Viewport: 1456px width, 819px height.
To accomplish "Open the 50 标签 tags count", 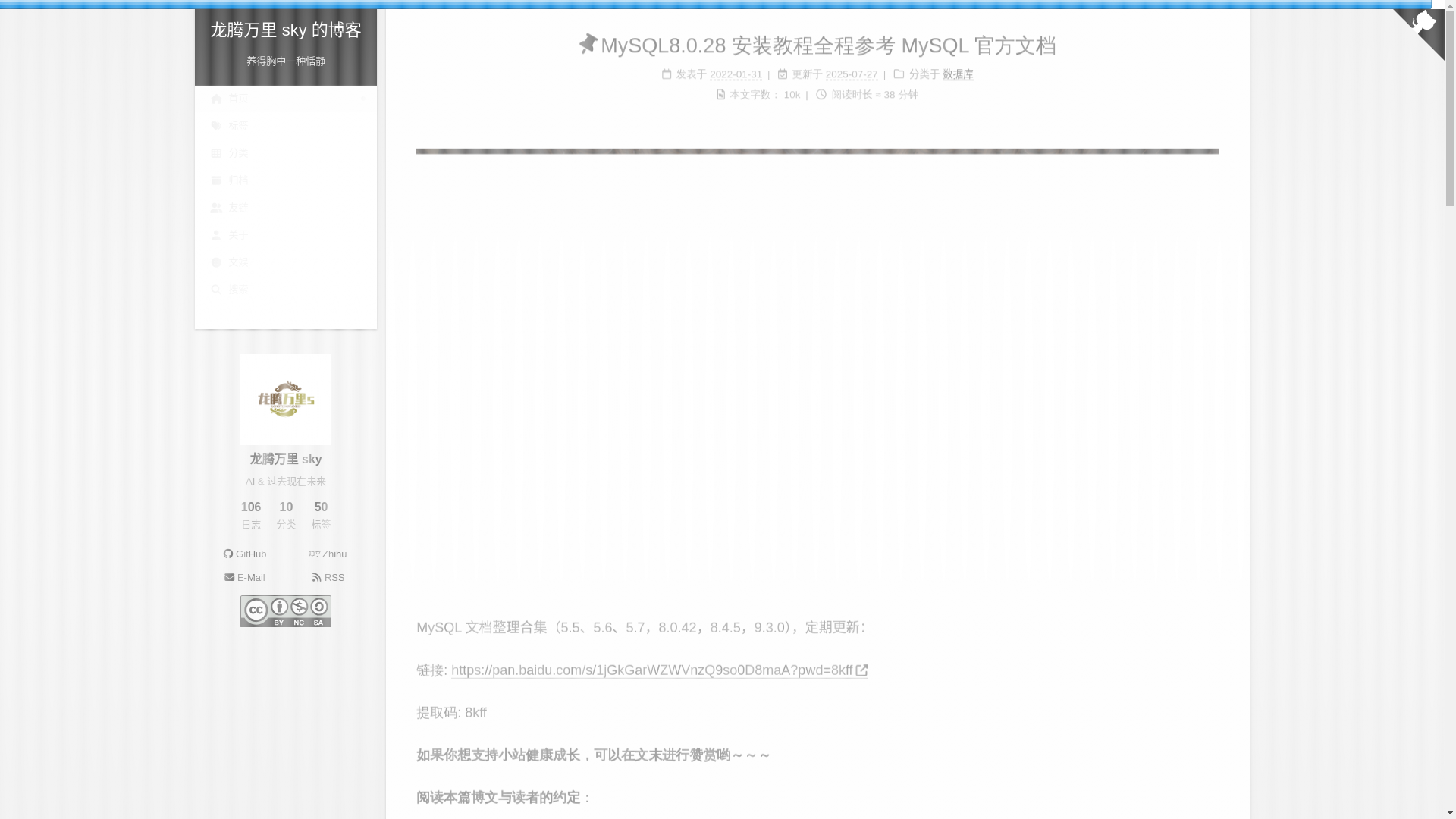I will coord(321,515).
